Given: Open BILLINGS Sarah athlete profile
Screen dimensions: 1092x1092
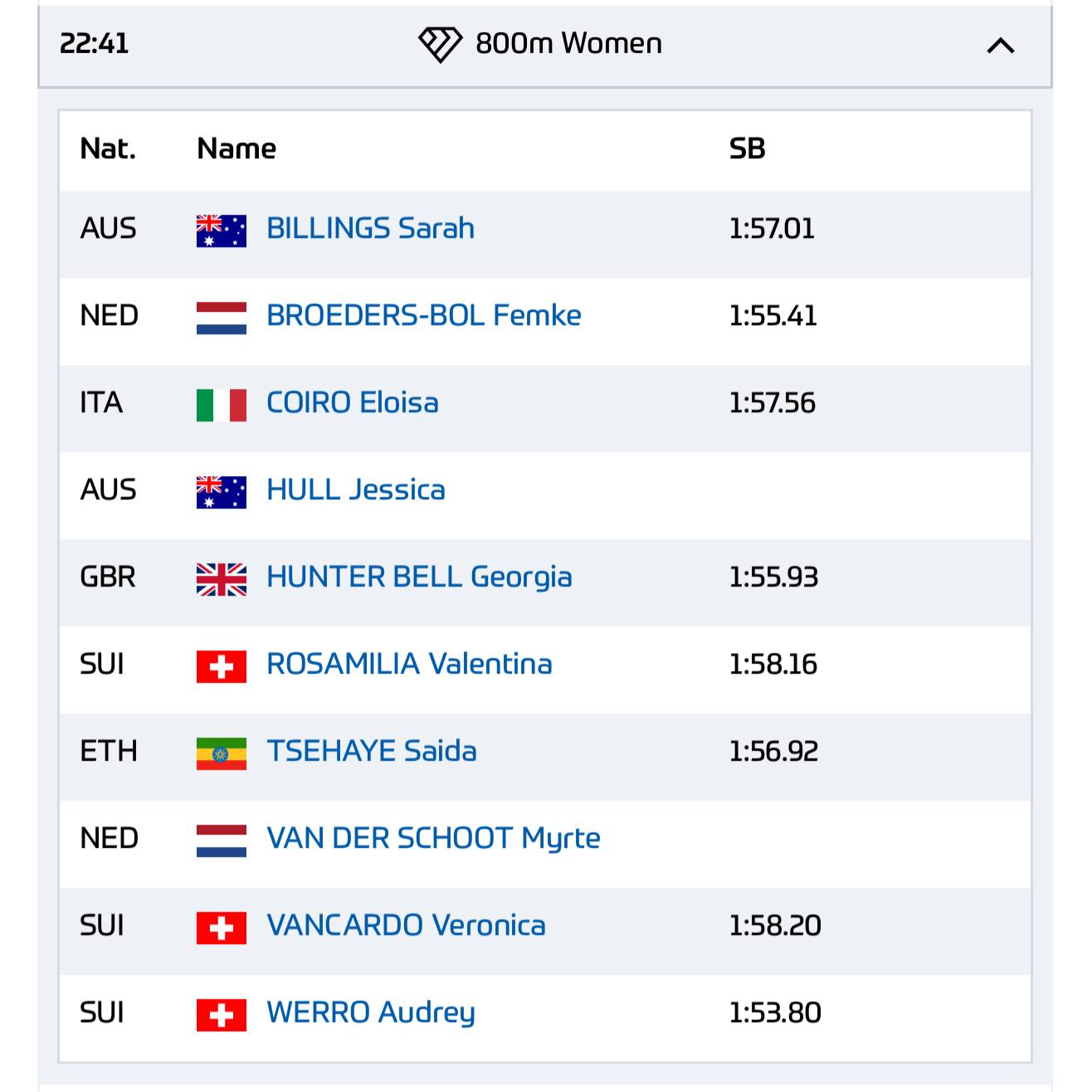Looking at the screenshot, I should pyautogui.click(x=370, y=228).
